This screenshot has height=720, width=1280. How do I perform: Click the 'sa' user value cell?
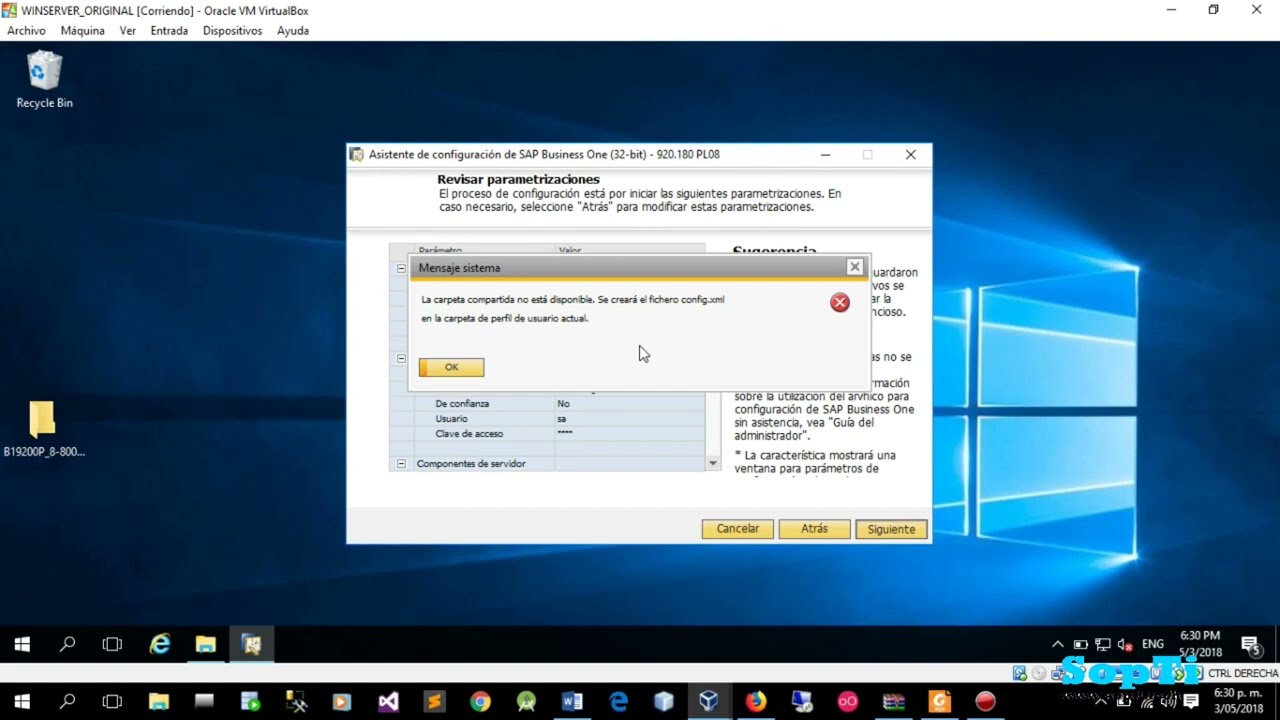(x=630, y=419)
